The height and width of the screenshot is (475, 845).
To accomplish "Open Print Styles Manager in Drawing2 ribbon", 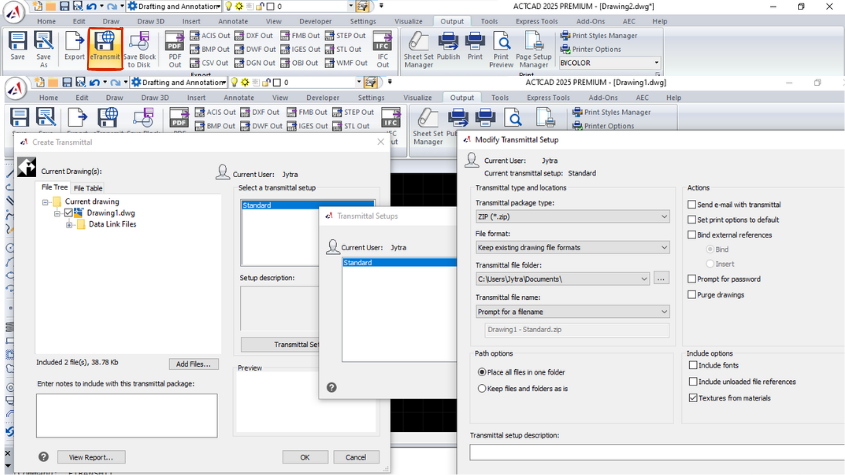I will coord(599,36).
